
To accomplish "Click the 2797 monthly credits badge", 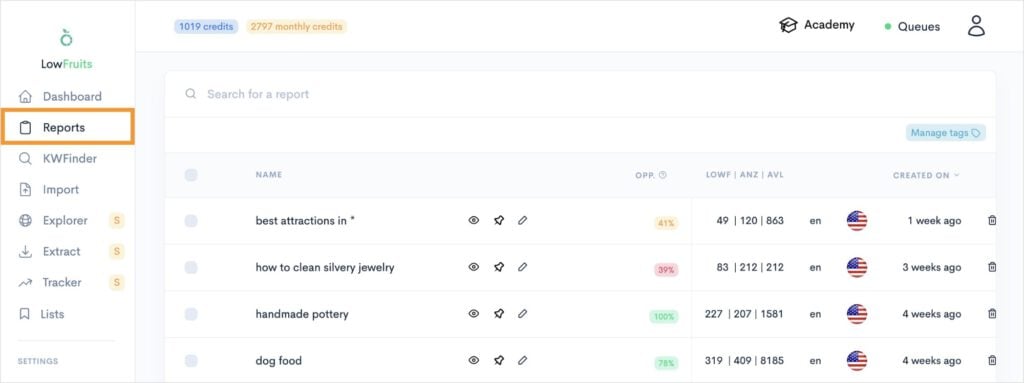I will [x=296, y=27].
